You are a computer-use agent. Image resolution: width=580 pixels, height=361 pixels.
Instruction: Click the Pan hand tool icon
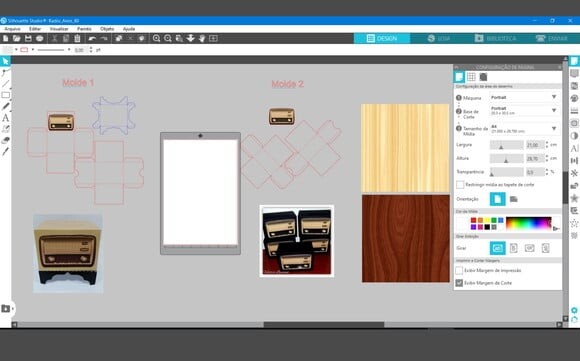(x=202, y=38)
